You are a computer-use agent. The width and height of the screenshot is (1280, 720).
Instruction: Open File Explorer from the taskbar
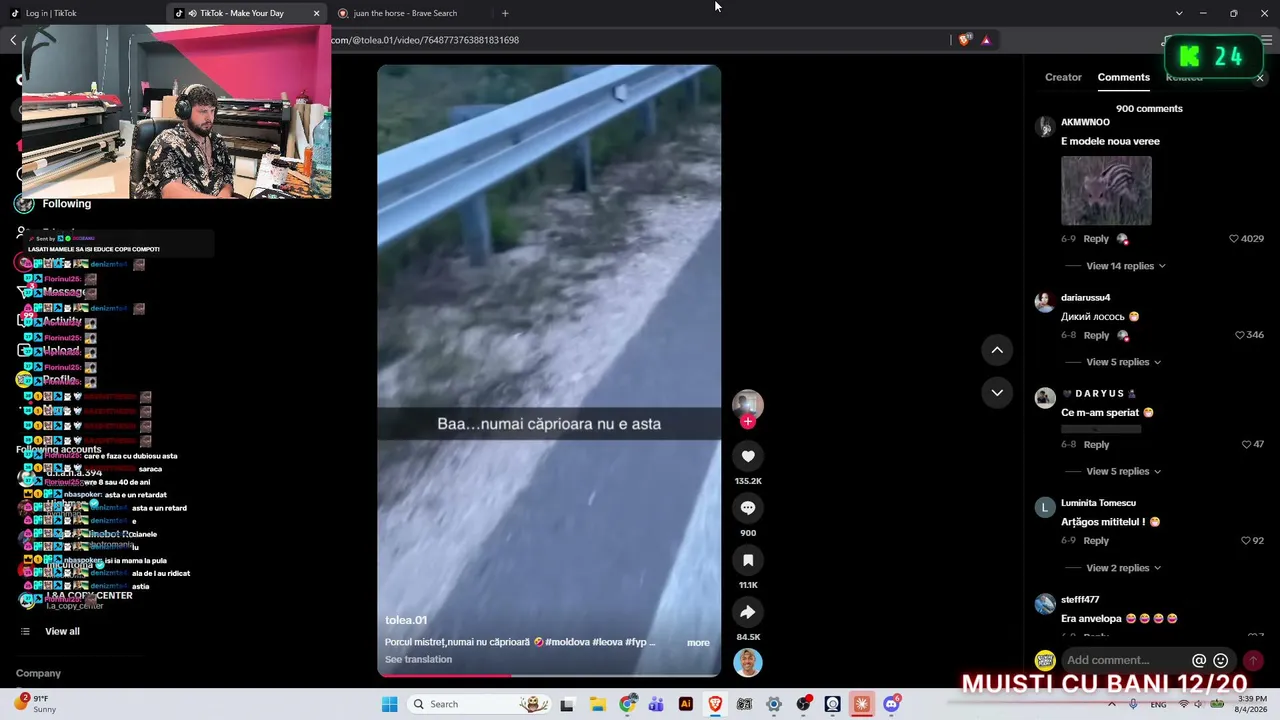597,704
